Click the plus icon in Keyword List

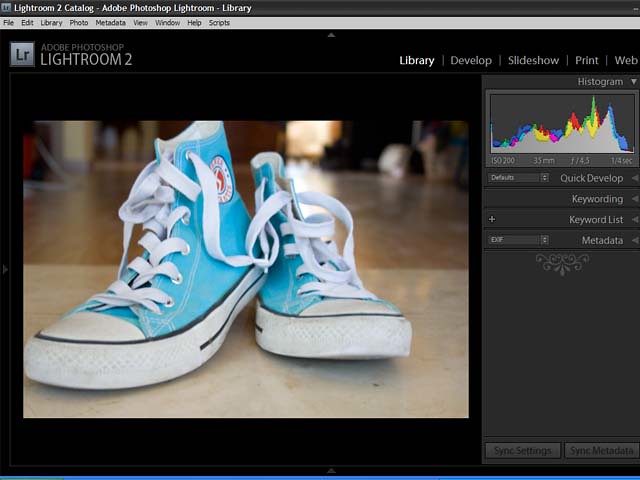492,219
